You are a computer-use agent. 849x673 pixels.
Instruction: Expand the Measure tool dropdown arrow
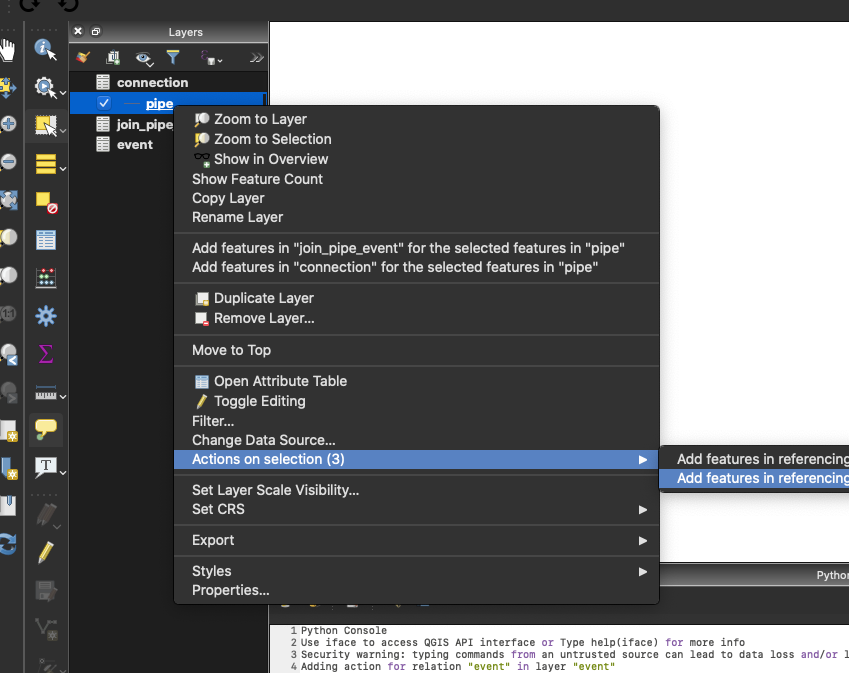[x=63, y=397]
